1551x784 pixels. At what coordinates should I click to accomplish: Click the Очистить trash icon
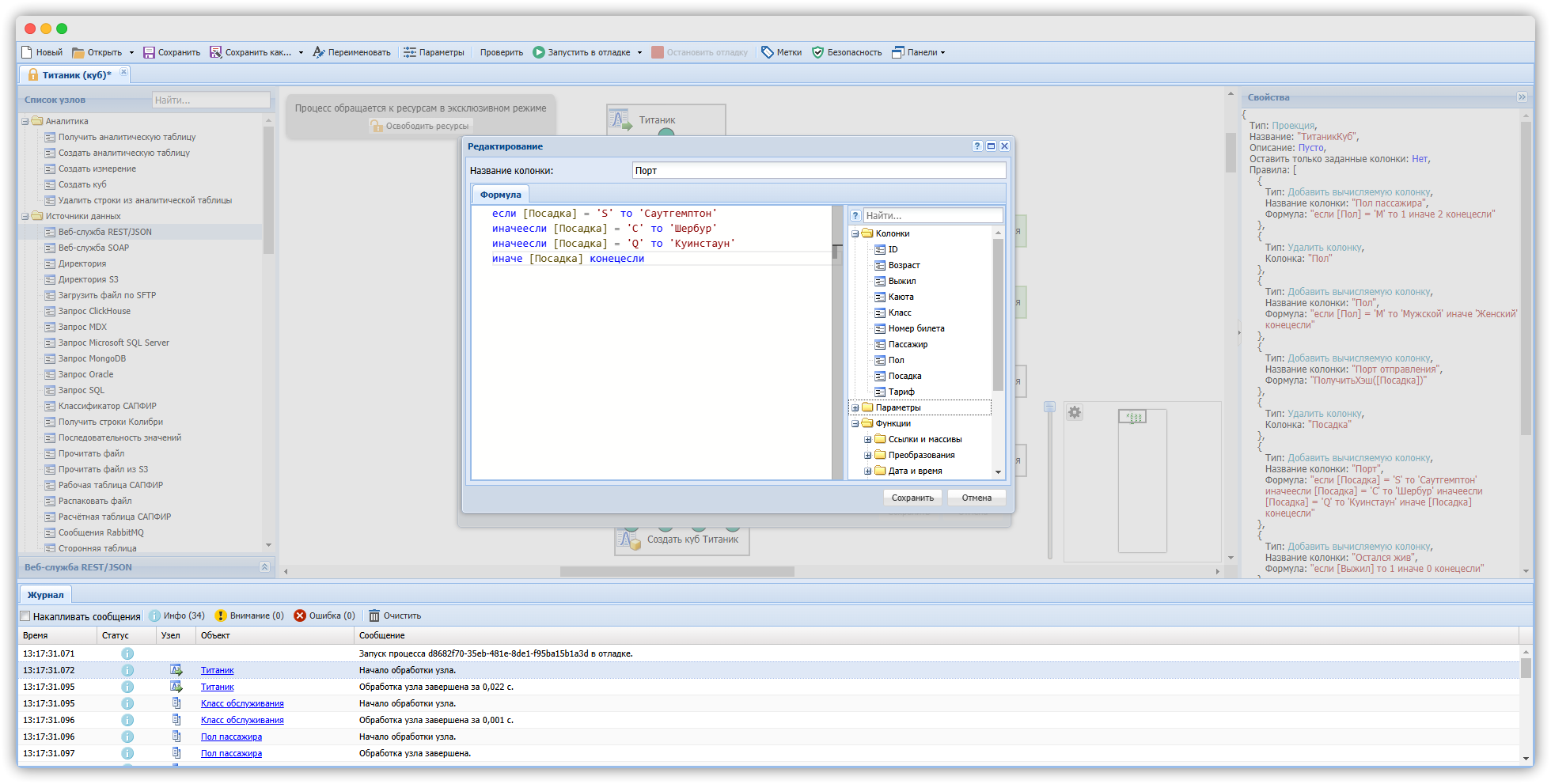click(x=374, y=615)
